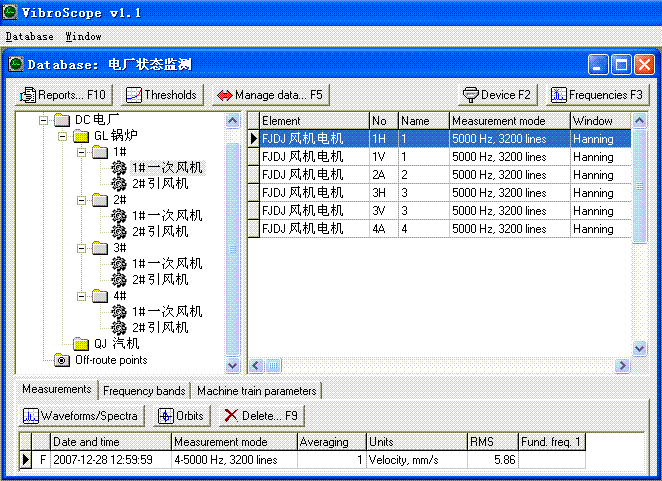
Task: Open the Database menu
Action: pyautogui.click(x=30, y=37)
